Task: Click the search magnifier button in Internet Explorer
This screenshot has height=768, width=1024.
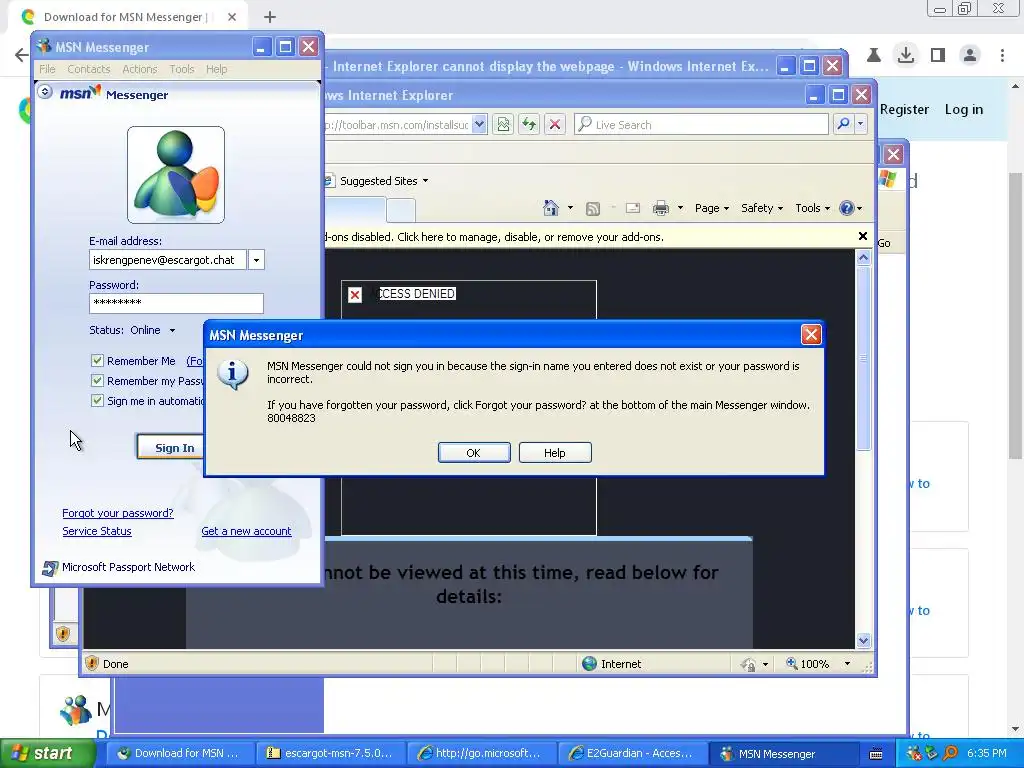Action: (x=843, y=124)
